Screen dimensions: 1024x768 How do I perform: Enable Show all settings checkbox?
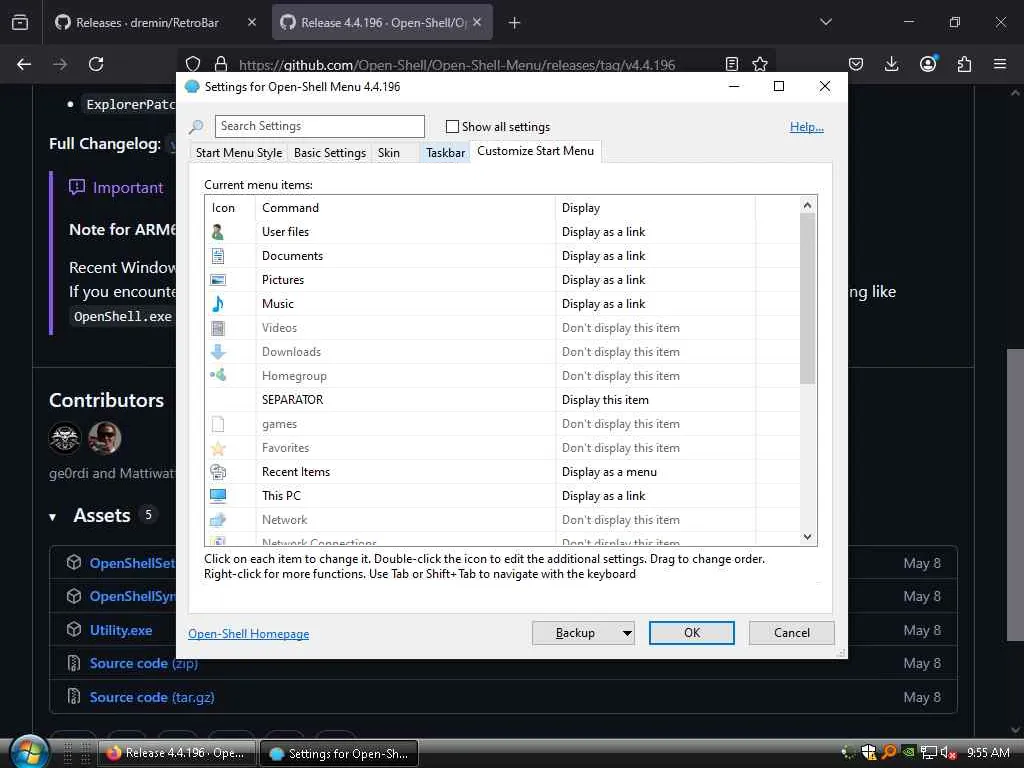452,127
